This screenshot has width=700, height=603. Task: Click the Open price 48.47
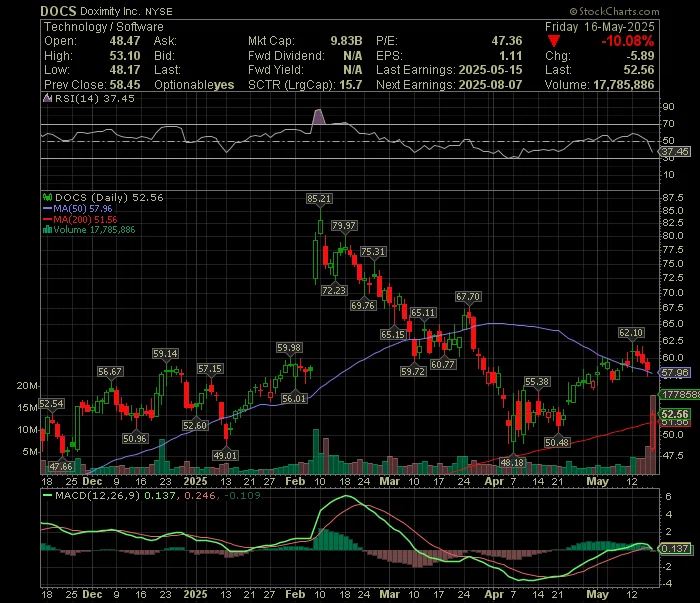point(125,41)
